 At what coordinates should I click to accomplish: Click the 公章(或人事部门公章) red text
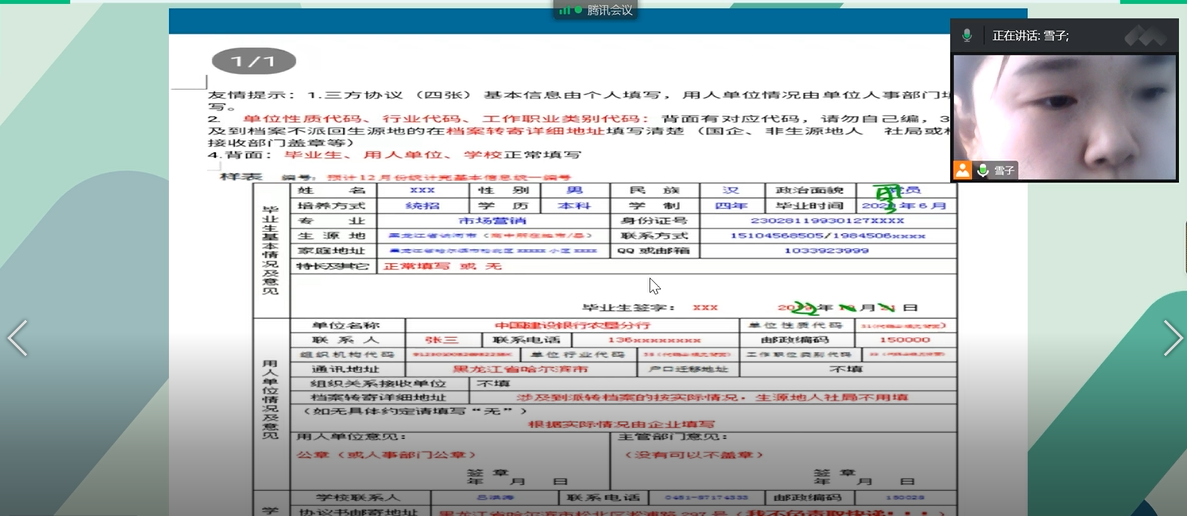coord(386,455)
